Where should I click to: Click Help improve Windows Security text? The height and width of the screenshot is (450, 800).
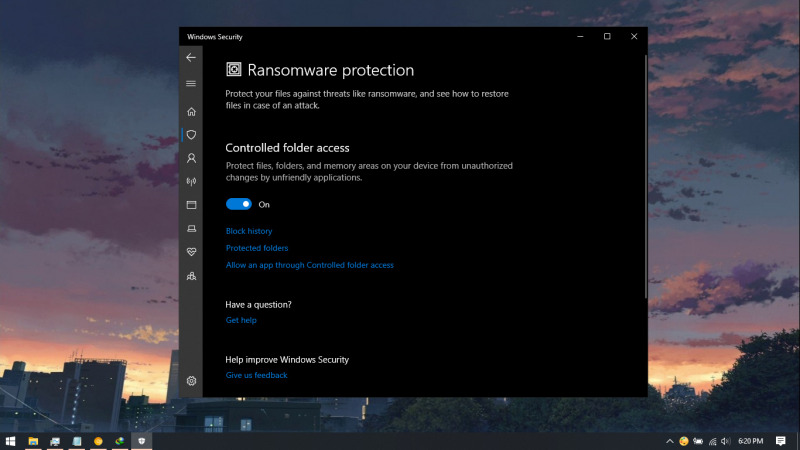(287, 360)
